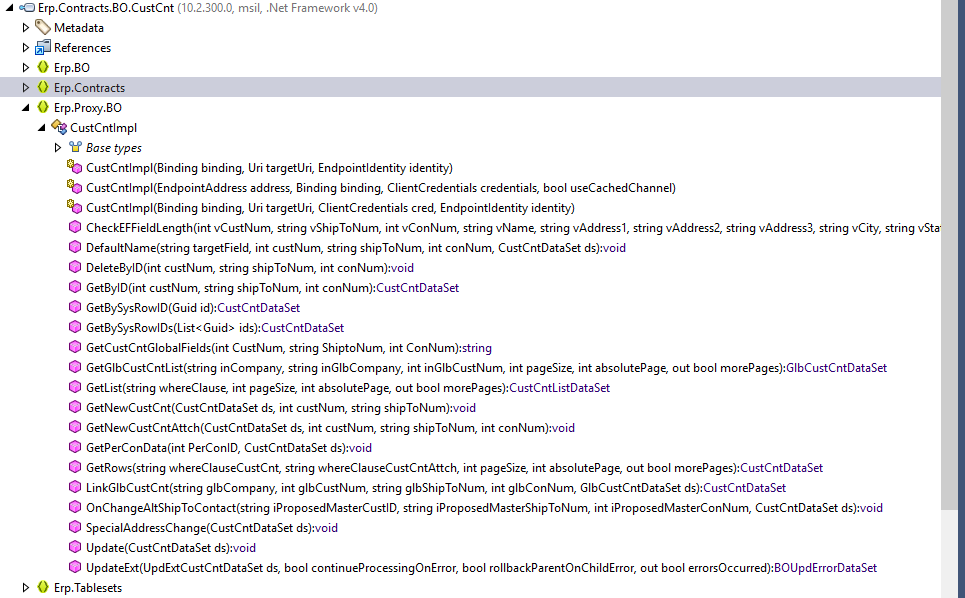Select the Metadata tree item
This screenshot has width=965, height=598.
click(79, 28)
